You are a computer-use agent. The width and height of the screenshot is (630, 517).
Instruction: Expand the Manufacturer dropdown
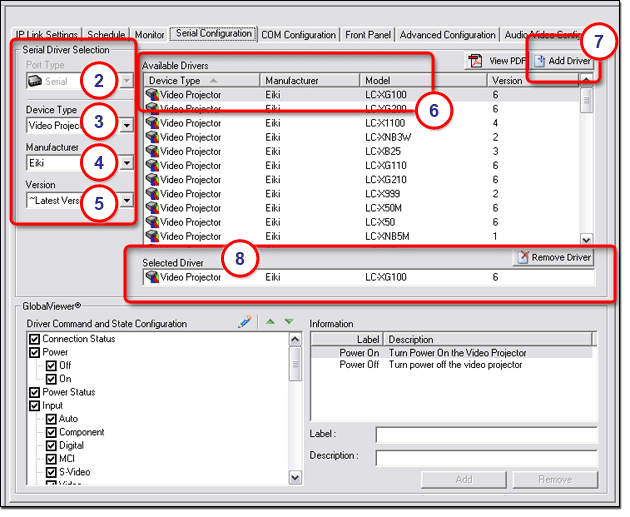click(x=126, y=162)
